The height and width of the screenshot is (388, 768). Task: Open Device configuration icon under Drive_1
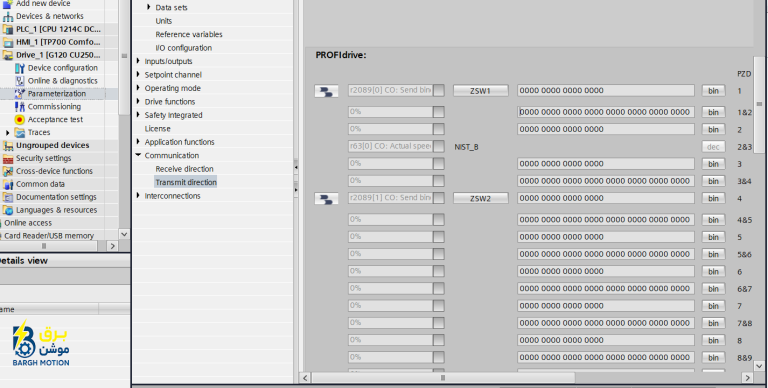(20, 68)
